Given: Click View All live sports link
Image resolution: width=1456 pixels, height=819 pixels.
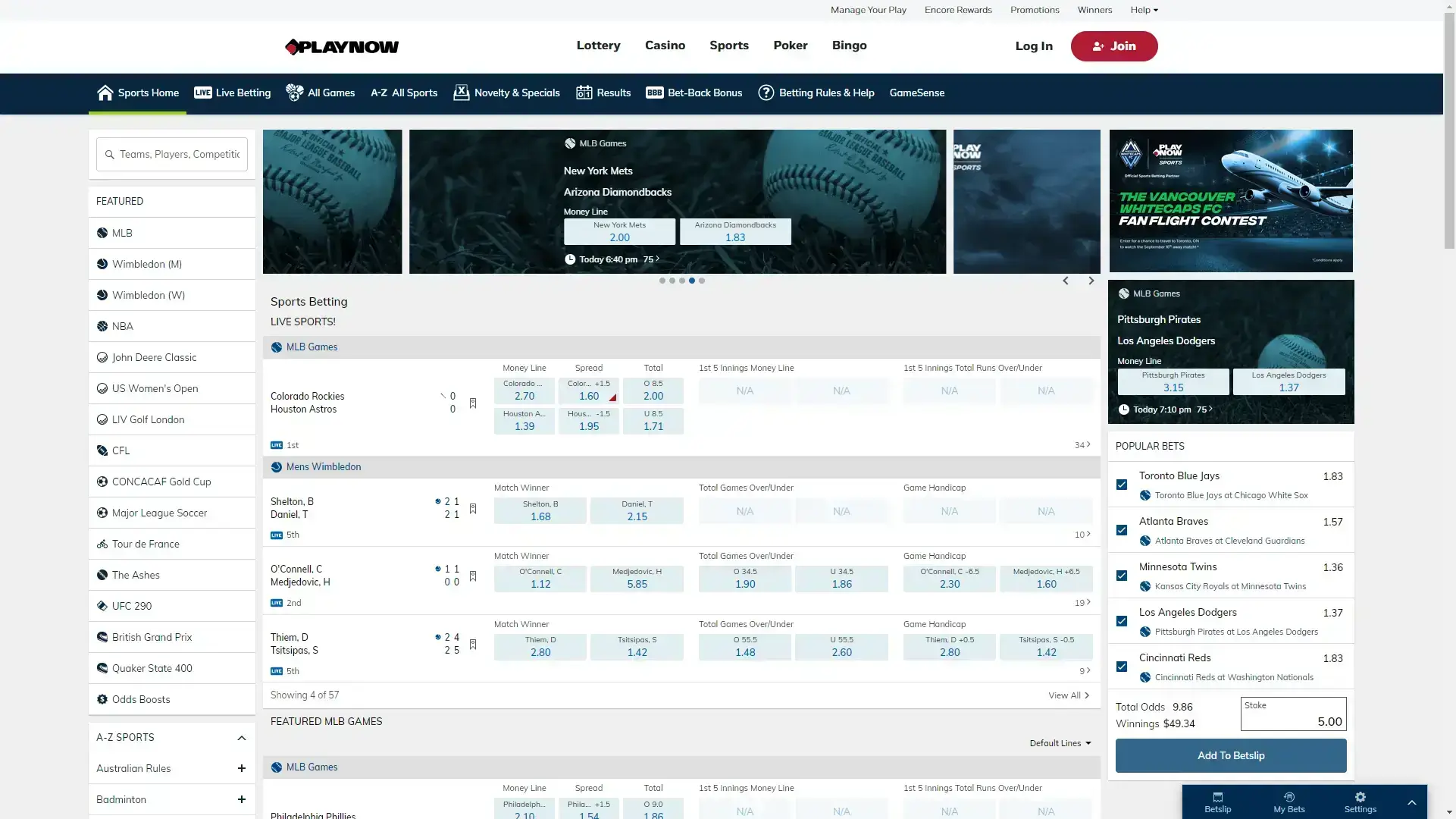Looking at the screenshot, I should point(1069,695).
